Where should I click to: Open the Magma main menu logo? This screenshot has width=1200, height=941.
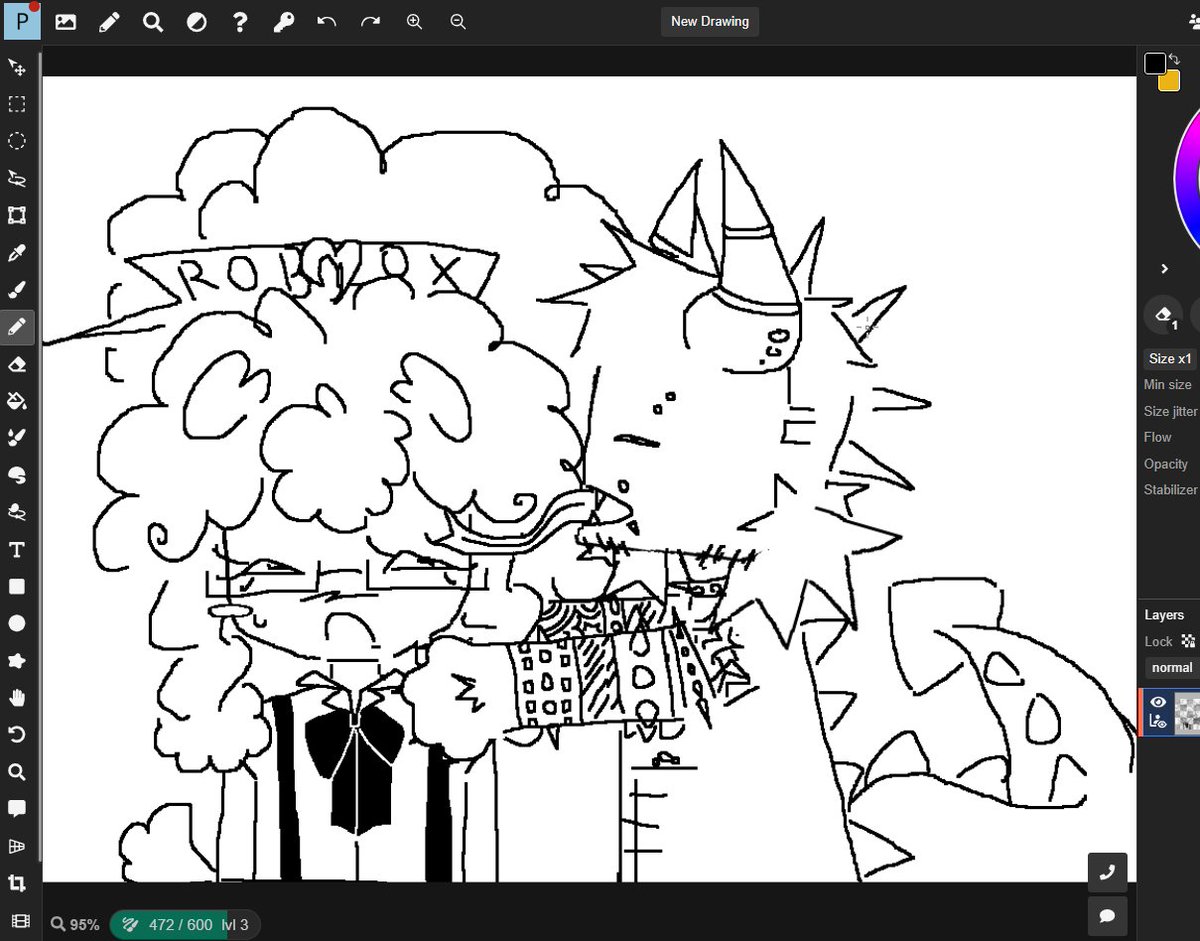(21, 21)
